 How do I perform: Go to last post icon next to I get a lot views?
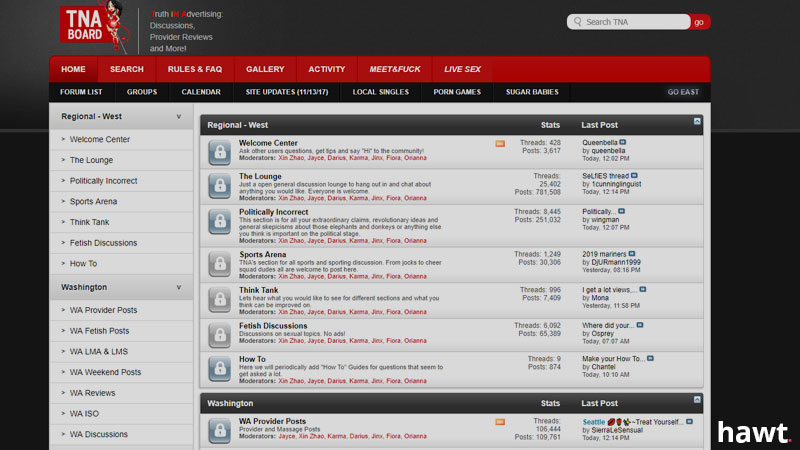tap(643, 289)
